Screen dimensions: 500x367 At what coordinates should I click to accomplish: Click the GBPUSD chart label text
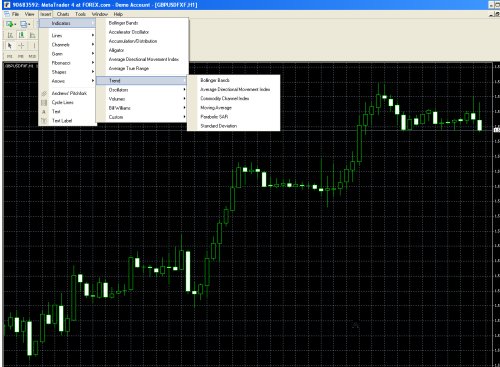(19, 66)
